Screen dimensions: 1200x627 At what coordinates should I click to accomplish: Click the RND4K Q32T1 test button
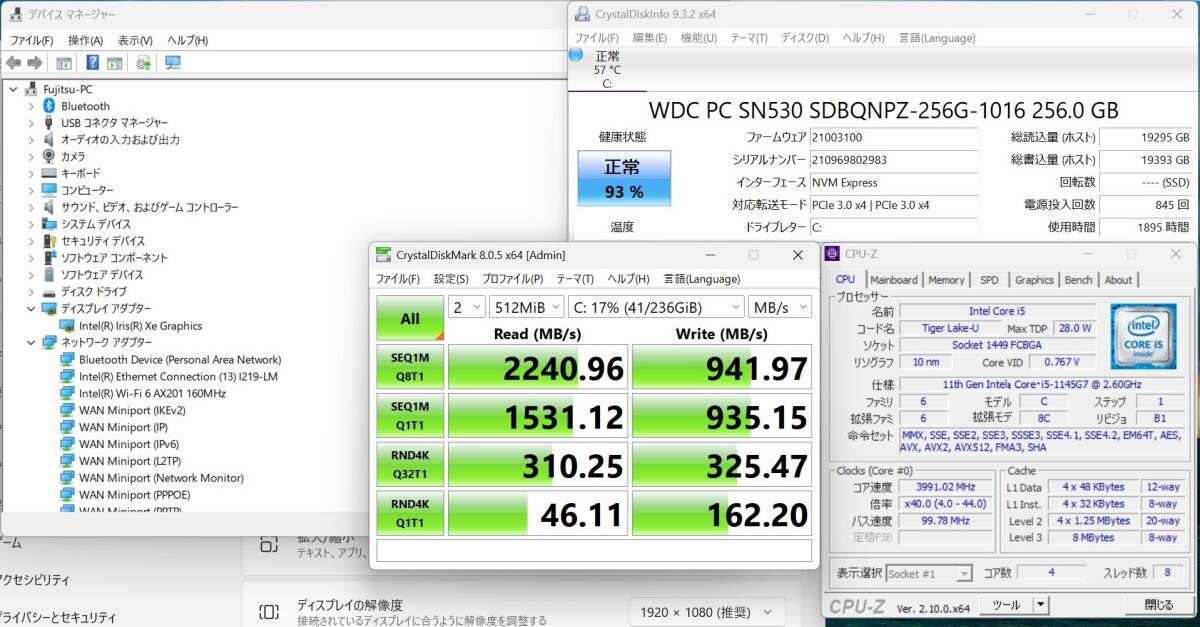point(410,465)
